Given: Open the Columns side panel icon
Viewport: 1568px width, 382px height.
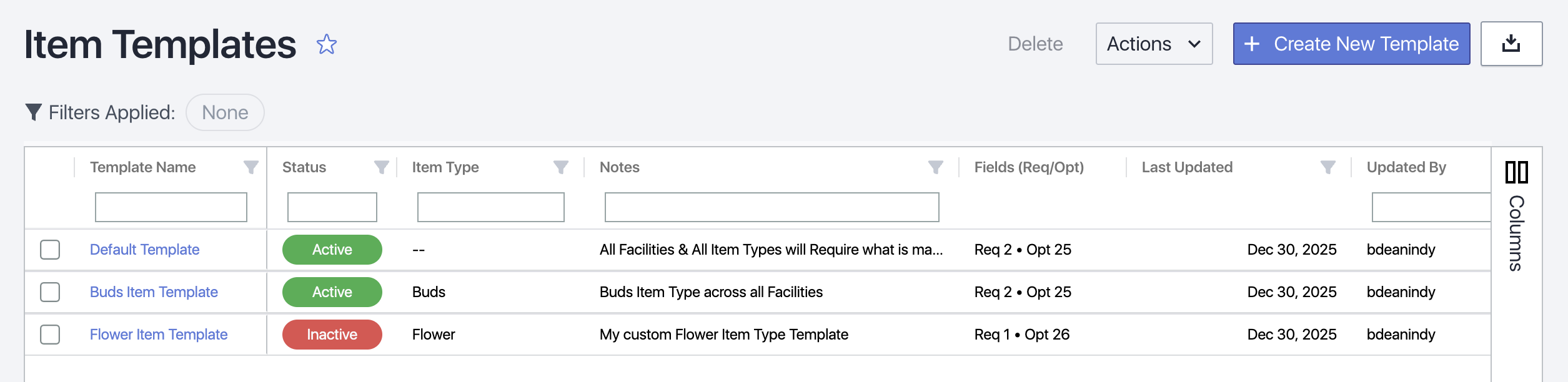Looking at the screenshot, I should coord(1516,172).
